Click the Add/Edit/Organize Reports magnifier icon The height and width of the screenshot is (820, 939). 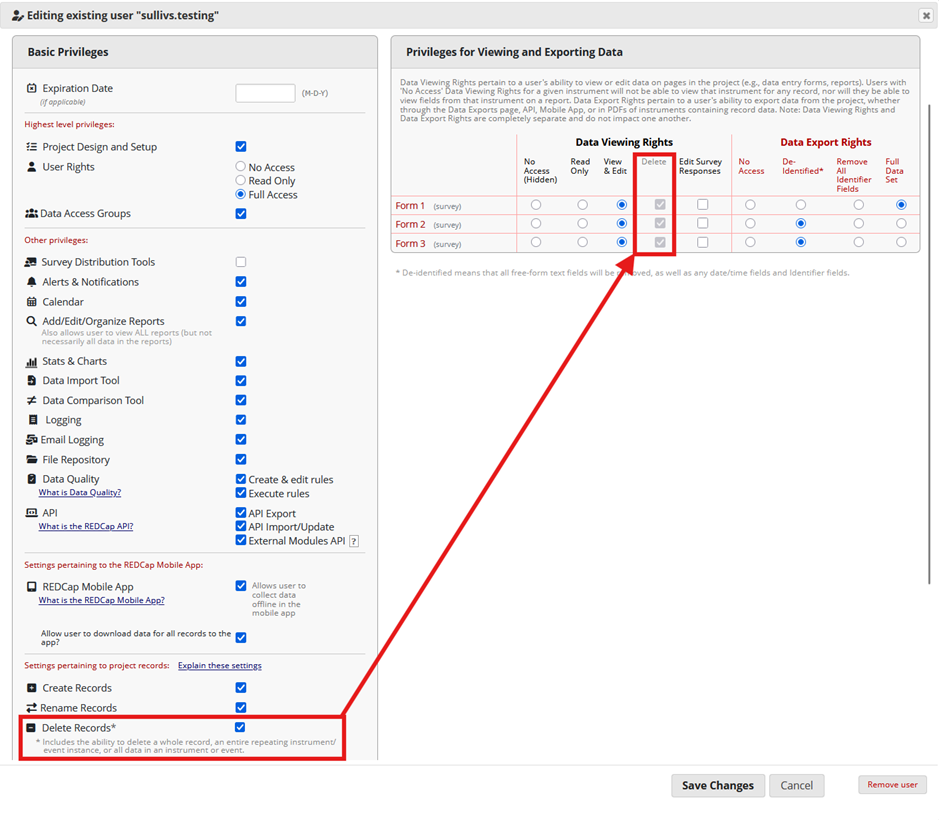[x=32, y=321]
